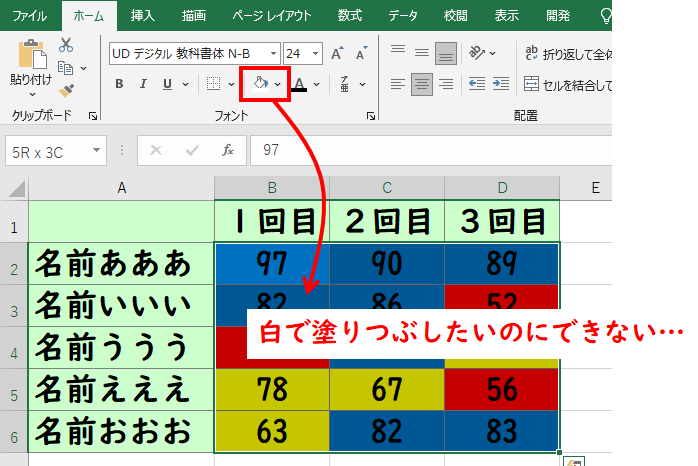This screenshot has width=698, height=466.
Task: Click in the formula bar showing 97
Action: tap(431, 150)
